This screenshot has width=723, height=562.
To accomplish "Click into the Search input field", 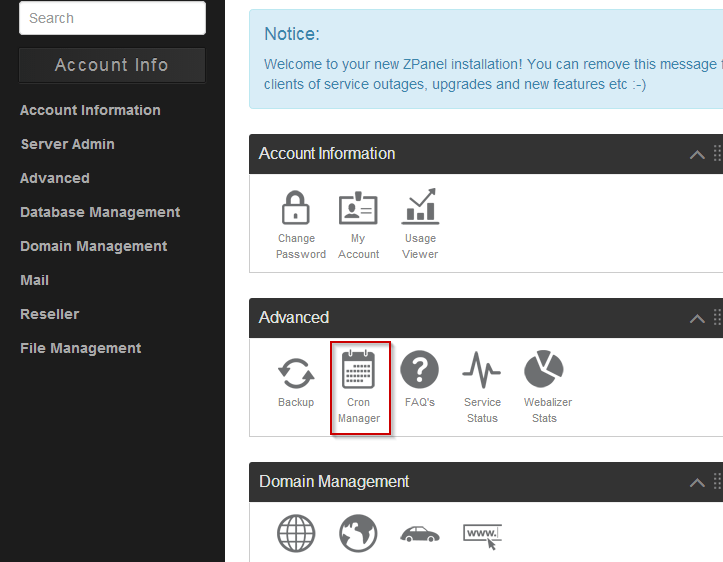I will coord(112,18).
